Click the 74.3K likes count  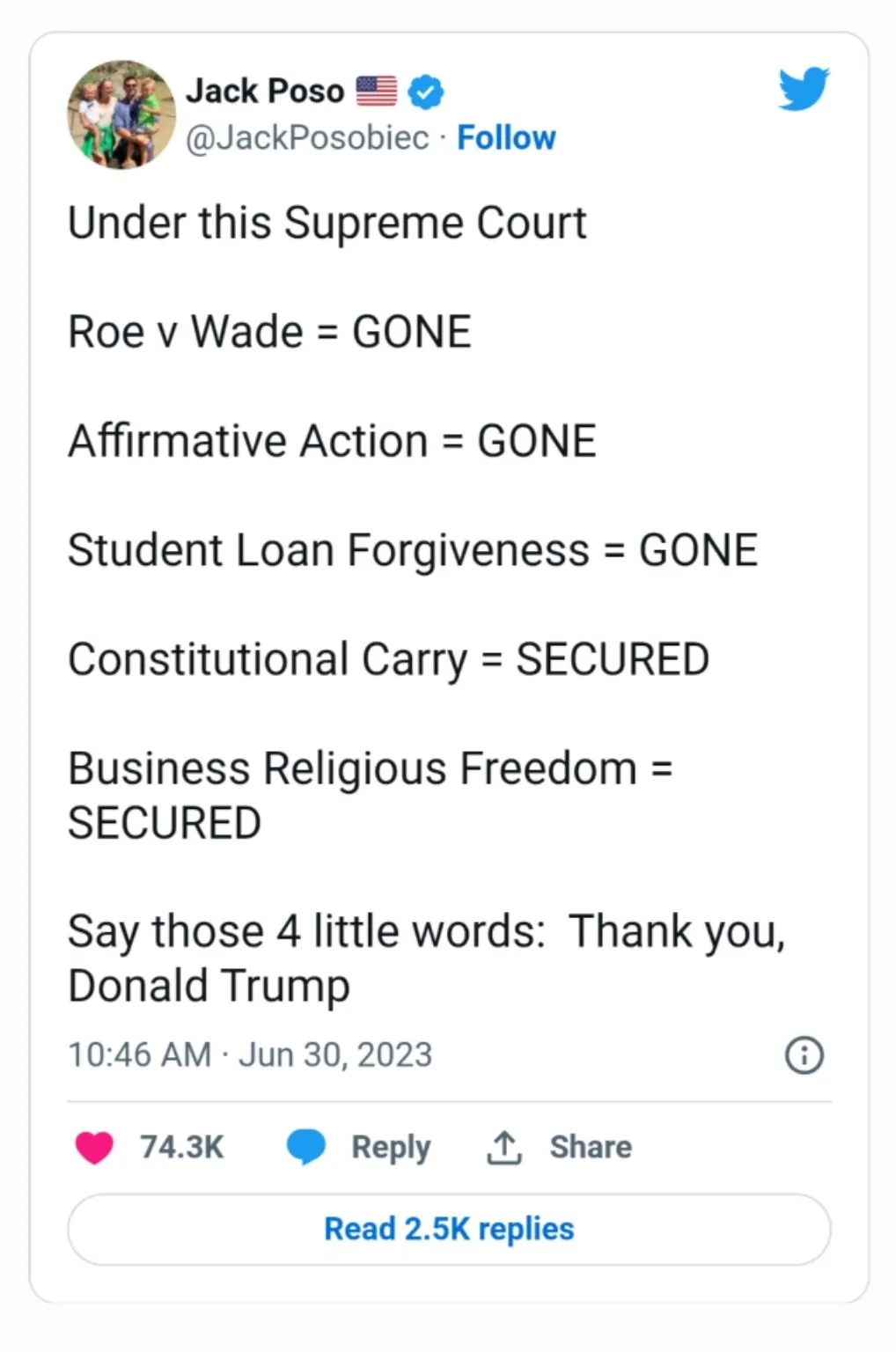pyautogui.click(x=181, y=1147)
